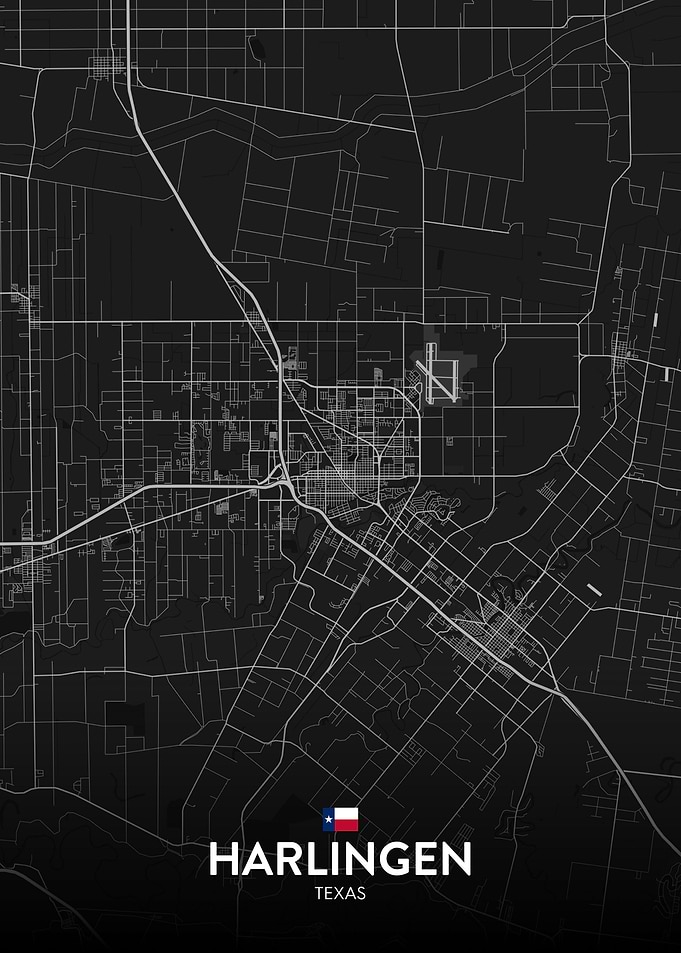Select the HARLINGEN title text

tap(340, 859)
